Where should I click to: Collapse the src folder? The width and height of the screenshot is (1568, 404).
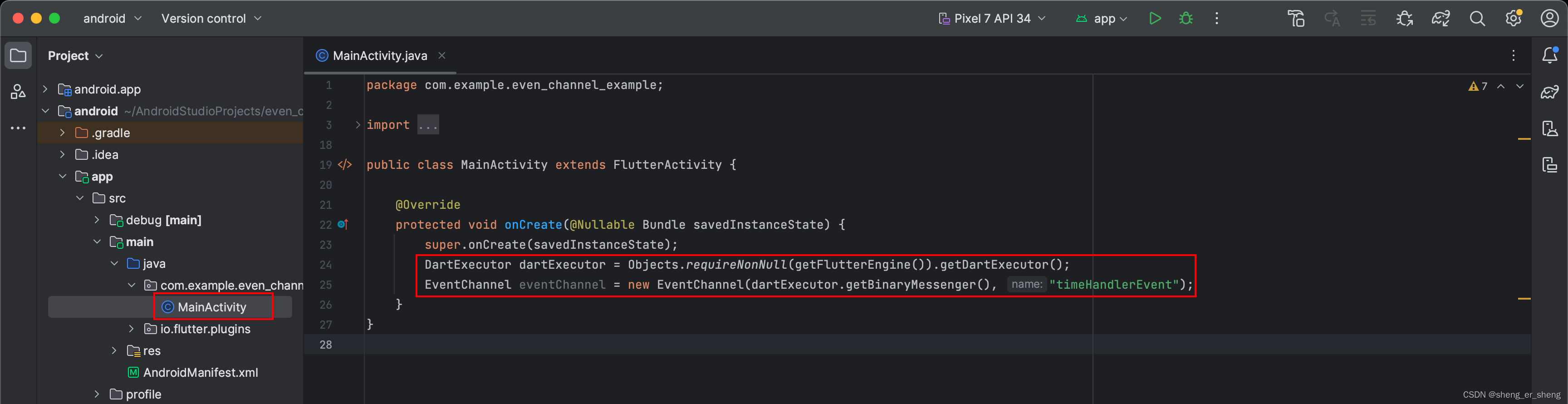[80, 198]
